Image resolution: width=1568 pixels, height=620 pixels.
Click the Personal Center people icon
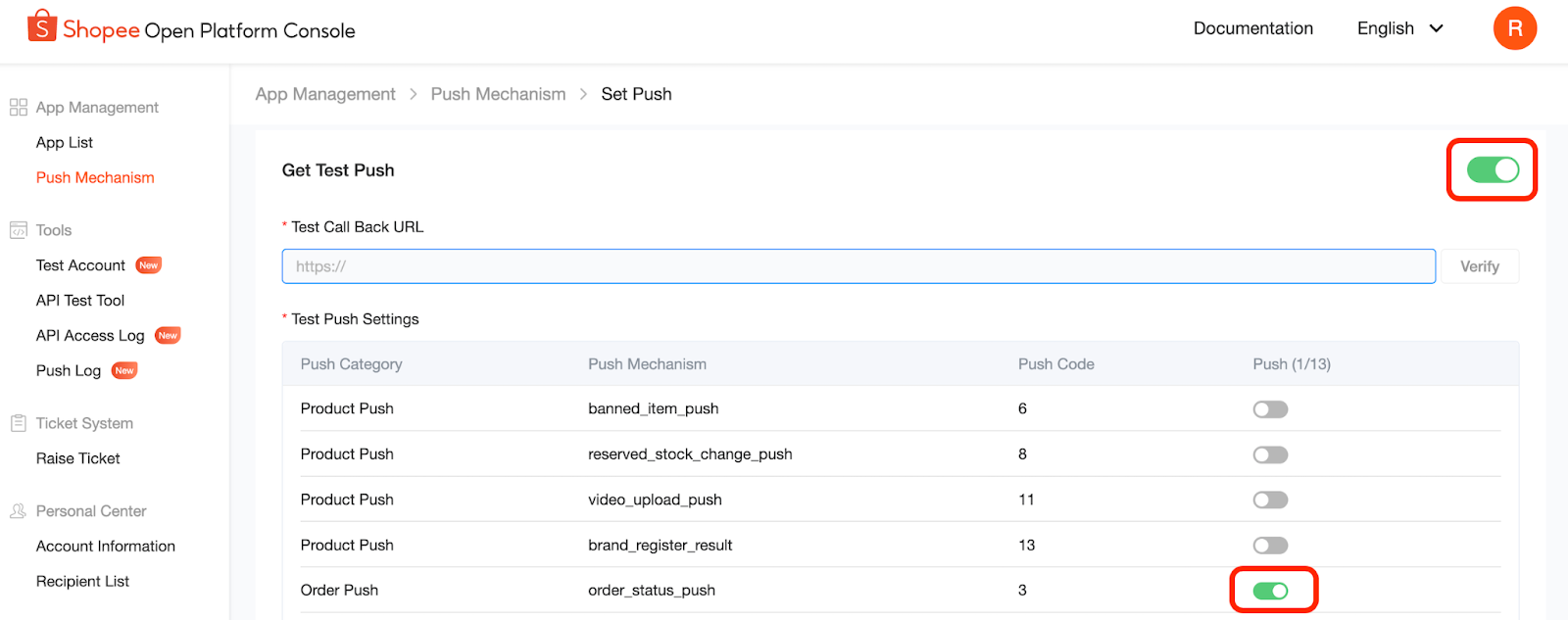pyautogui.click(x=19, y=511)
